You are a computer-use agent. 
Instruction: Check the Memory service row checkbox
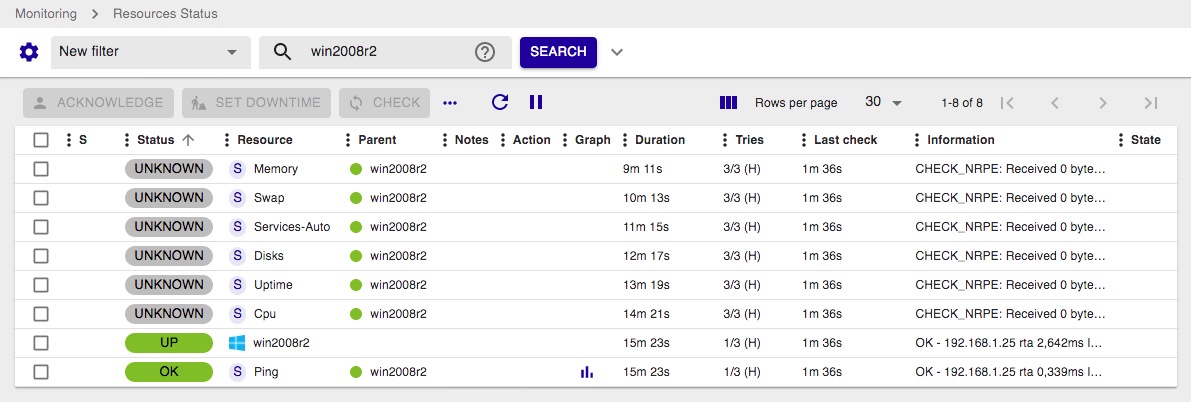(x=41, y=169)
